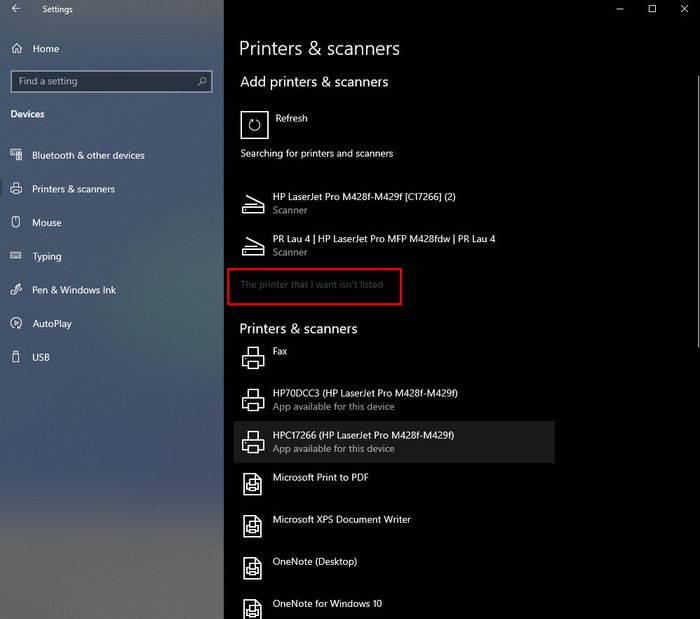
Task: Click 'The printer that I want isn't listed'
Action: click(312, 285)
